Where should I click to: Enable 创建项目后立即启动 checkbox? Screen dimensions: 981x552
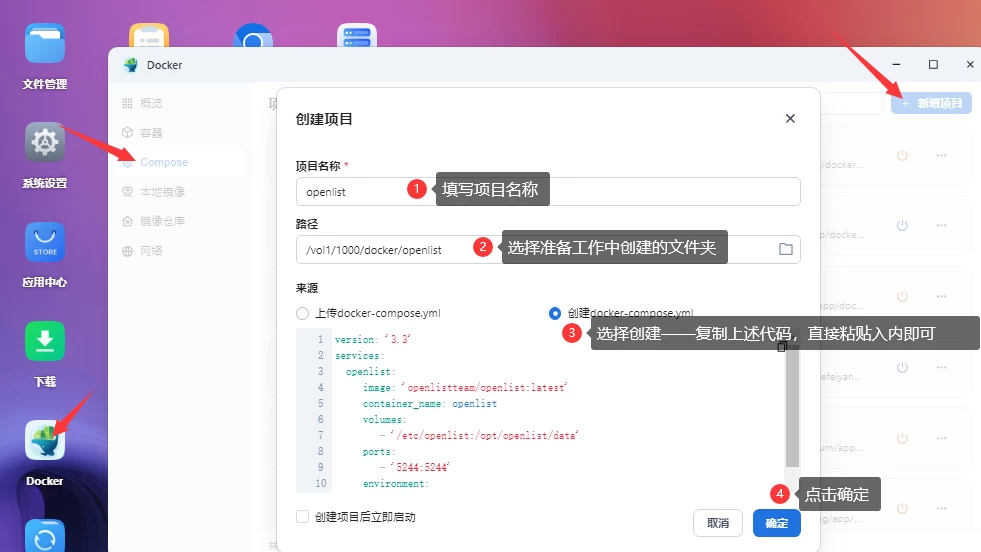coord(303,517)
